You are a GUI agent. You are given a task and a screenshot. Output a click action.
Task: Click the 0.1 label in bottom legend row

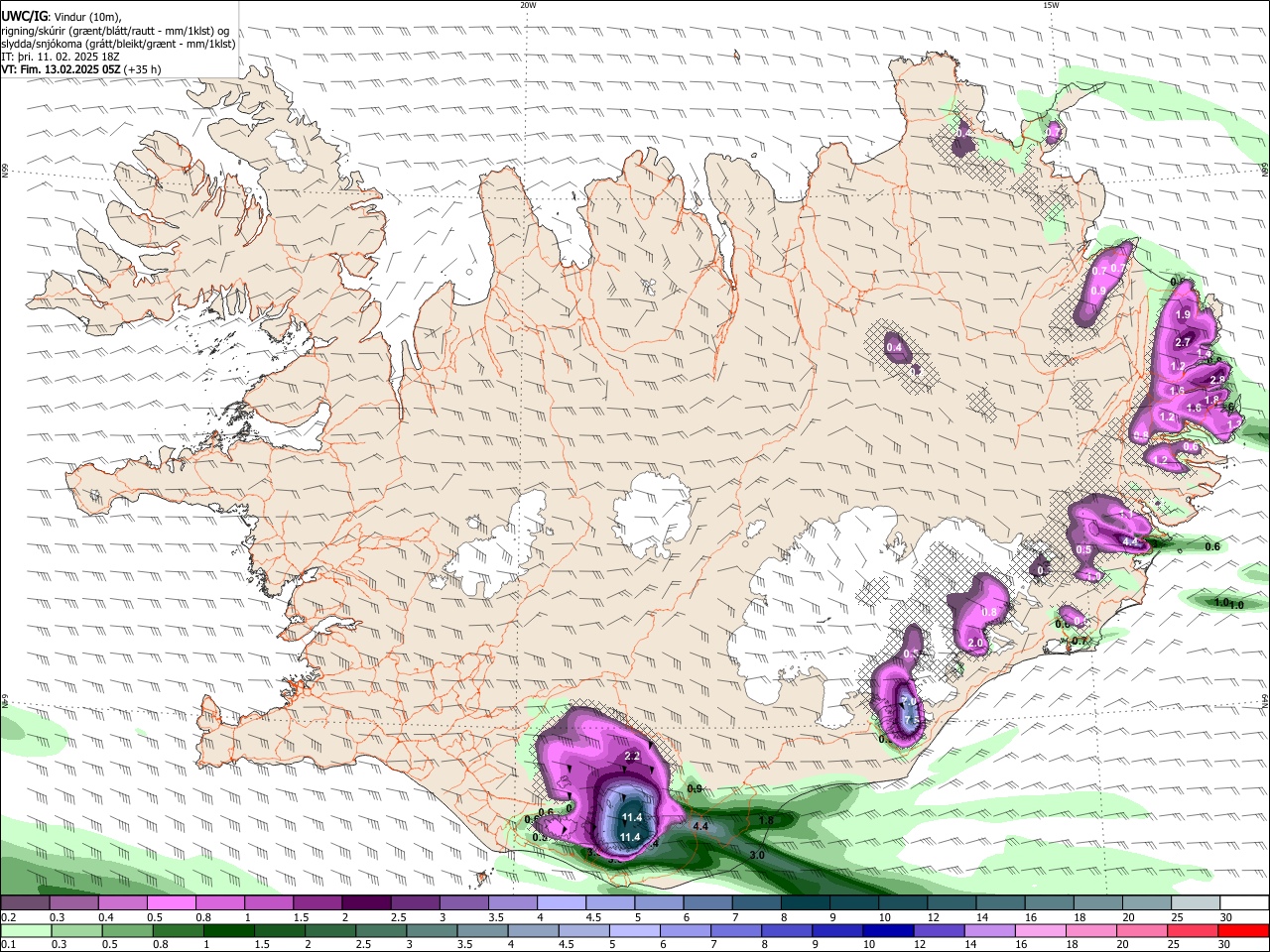pos(8,944)
